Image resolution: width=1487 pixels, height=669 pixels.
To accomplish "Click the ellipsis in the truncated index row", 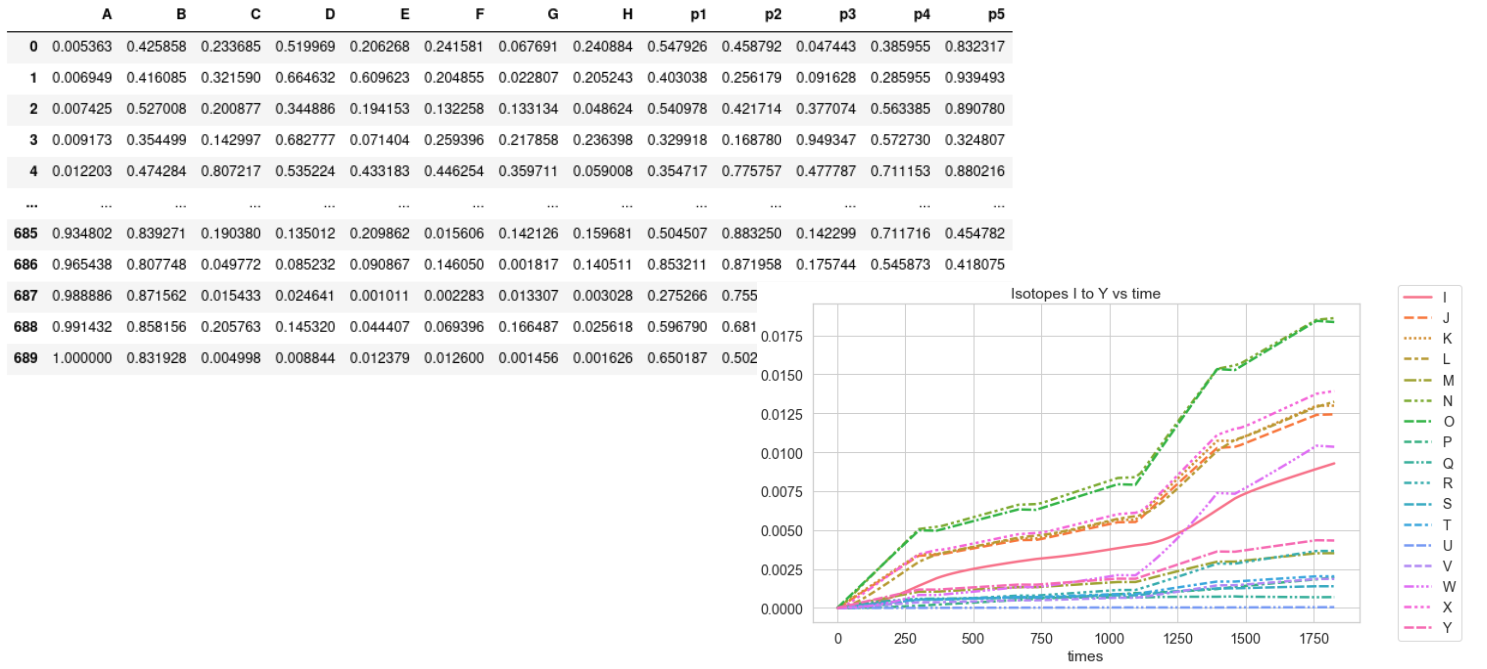I will (x=32, y=202).
